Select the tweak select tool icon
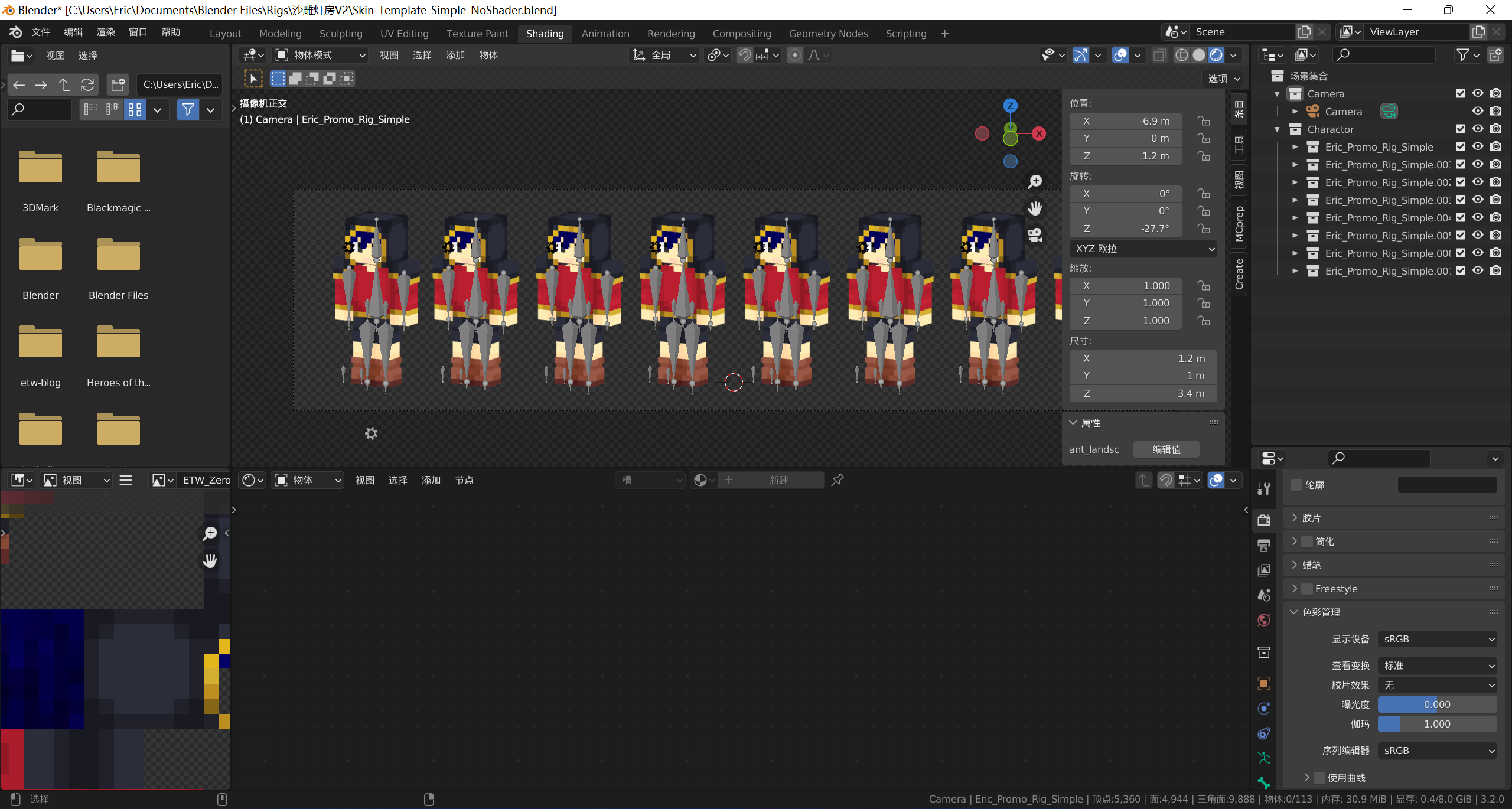This screenshot has width=1512, height=809. click(253, 79)
